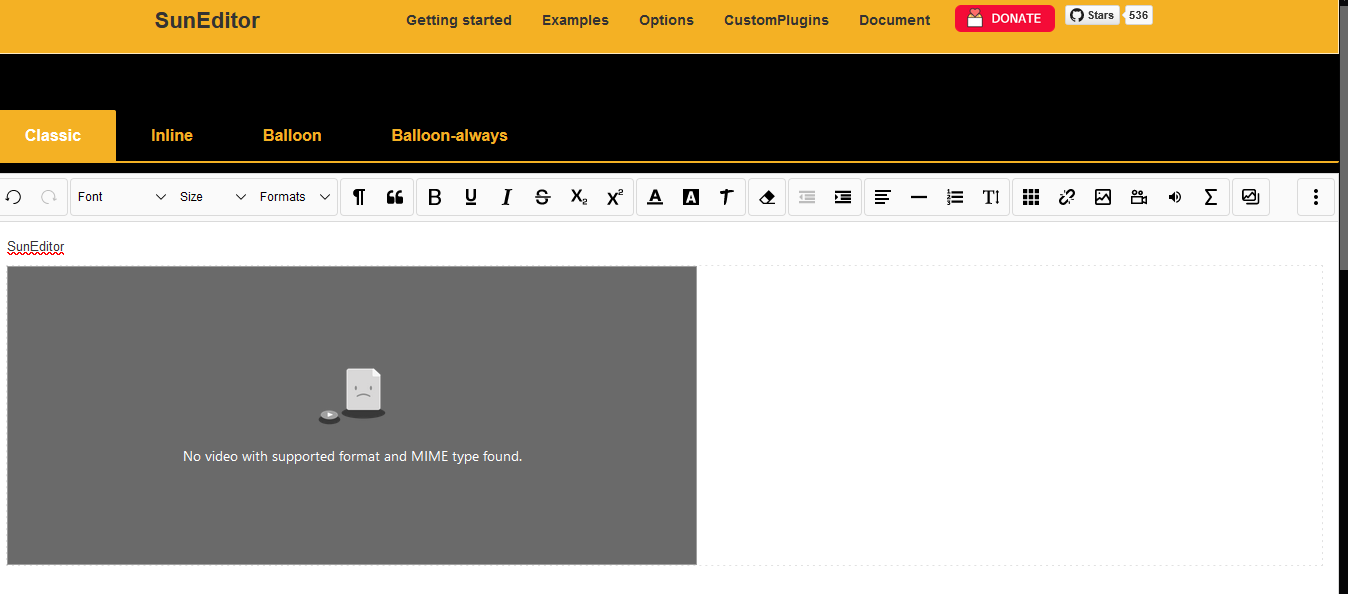1348x594 pixels.
Task: Enable subscript formatting
Action: 579,197
